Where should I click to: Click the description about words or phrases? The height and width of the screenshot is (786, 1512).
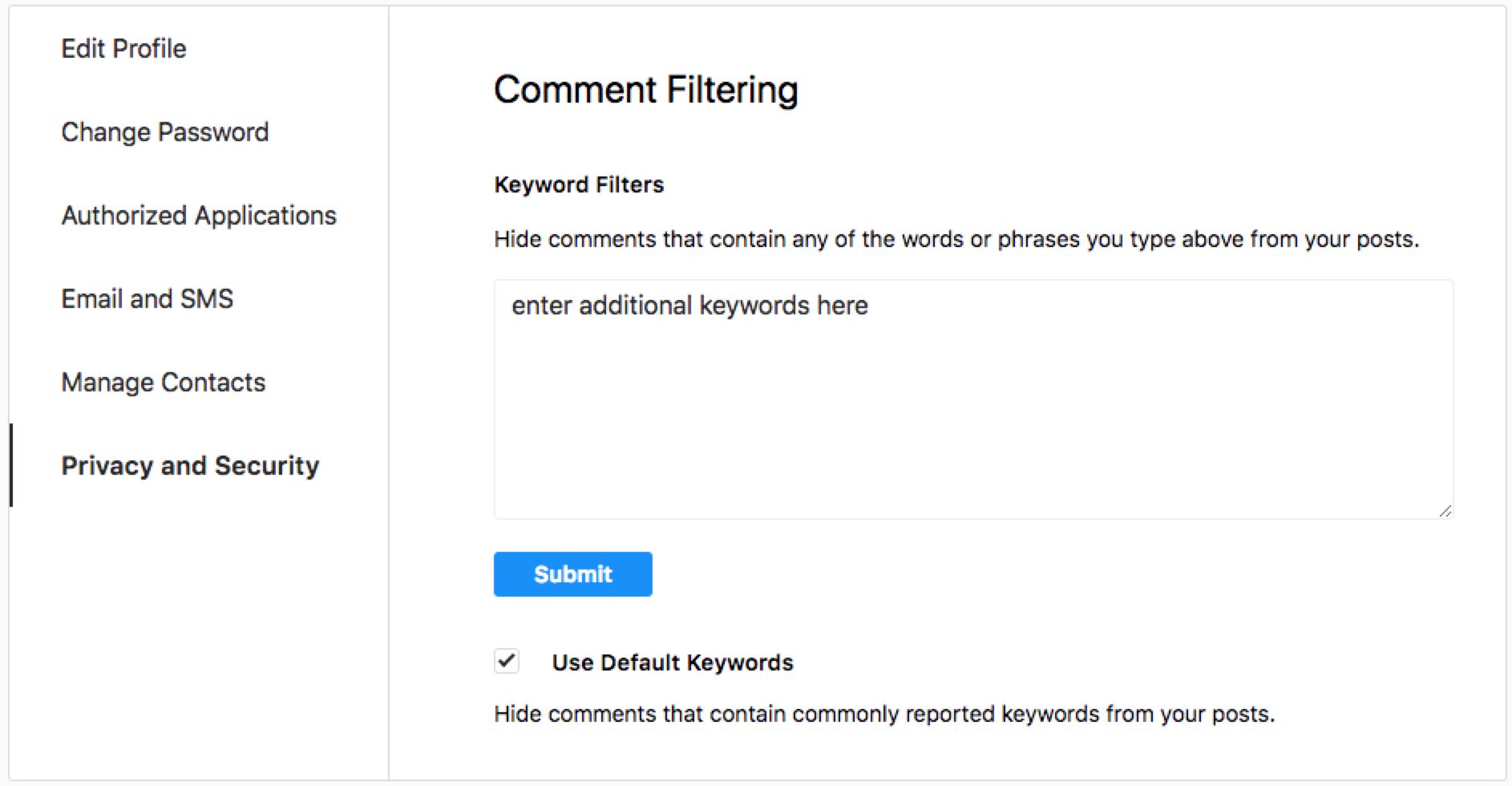[x=956, y=240]
